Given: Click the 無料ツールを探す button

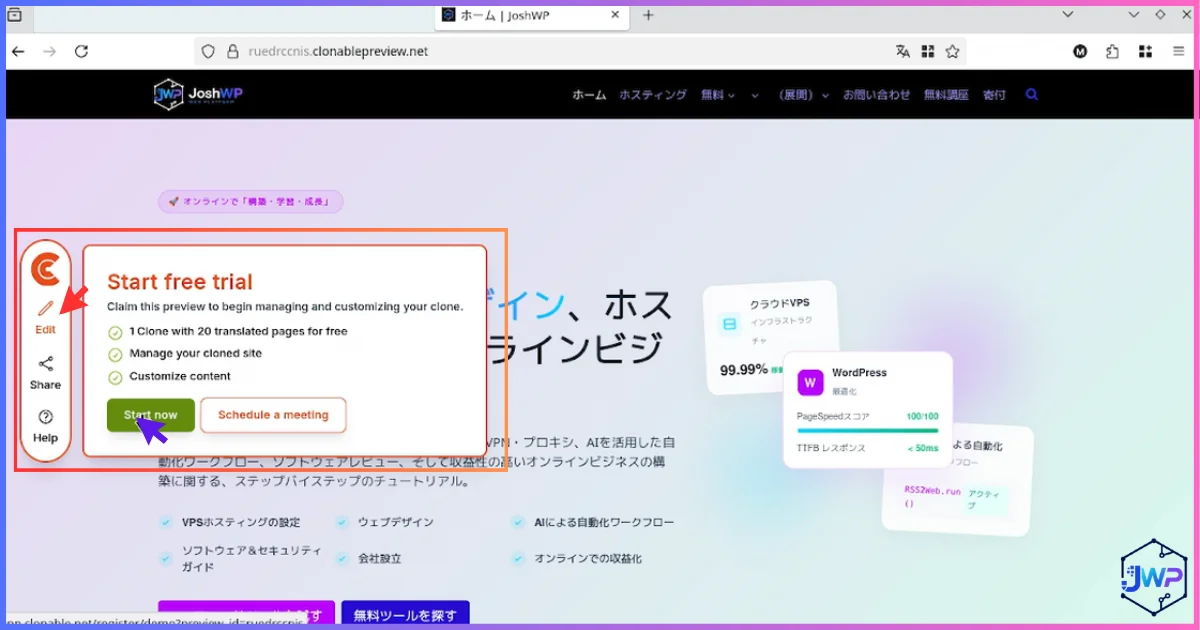Looking at the screenshot, I should pyautogui.click(x=405, y=613).
